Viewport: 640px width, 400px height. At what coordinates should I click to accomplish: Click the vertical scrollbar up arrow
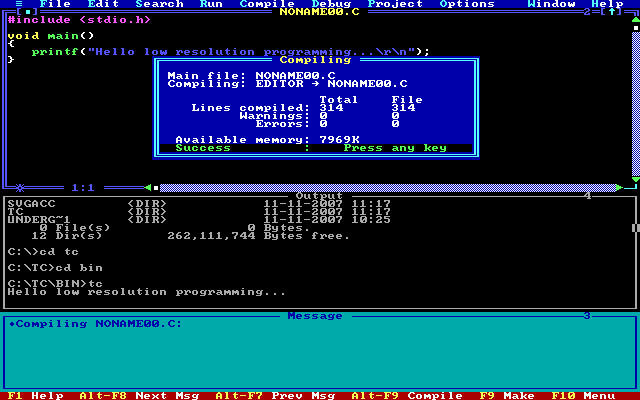636,21
